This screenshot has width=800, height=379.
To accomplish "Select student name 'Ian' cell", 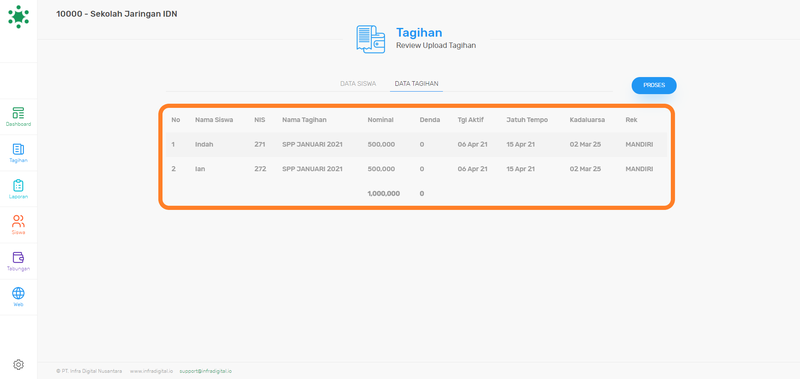I will (199, 169).
